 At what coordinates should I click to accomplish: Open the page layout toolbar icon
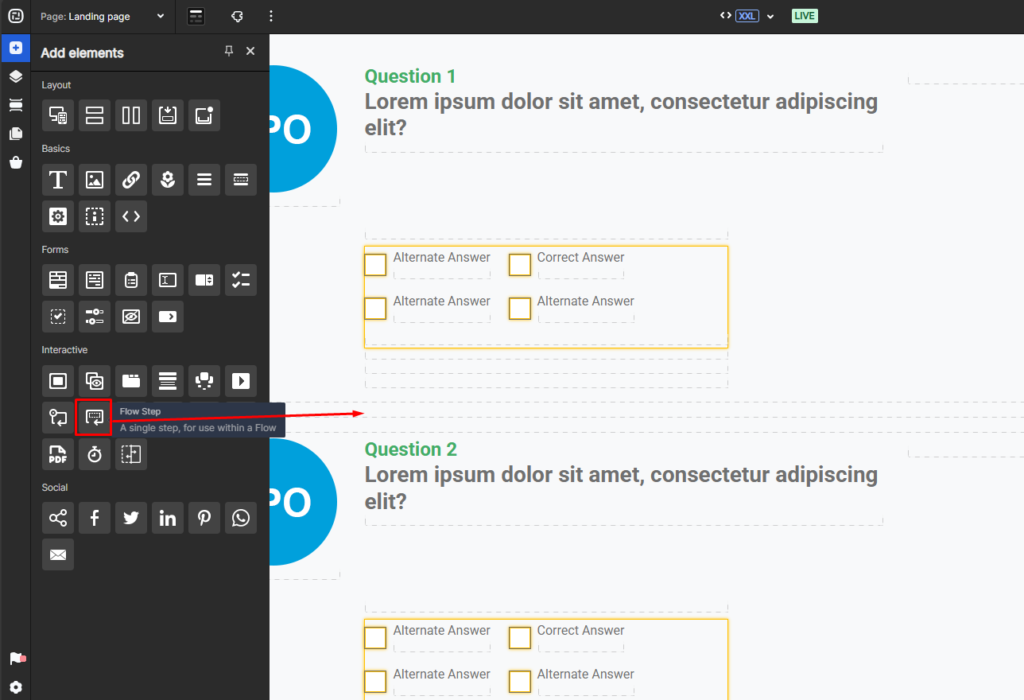point(196,16)
